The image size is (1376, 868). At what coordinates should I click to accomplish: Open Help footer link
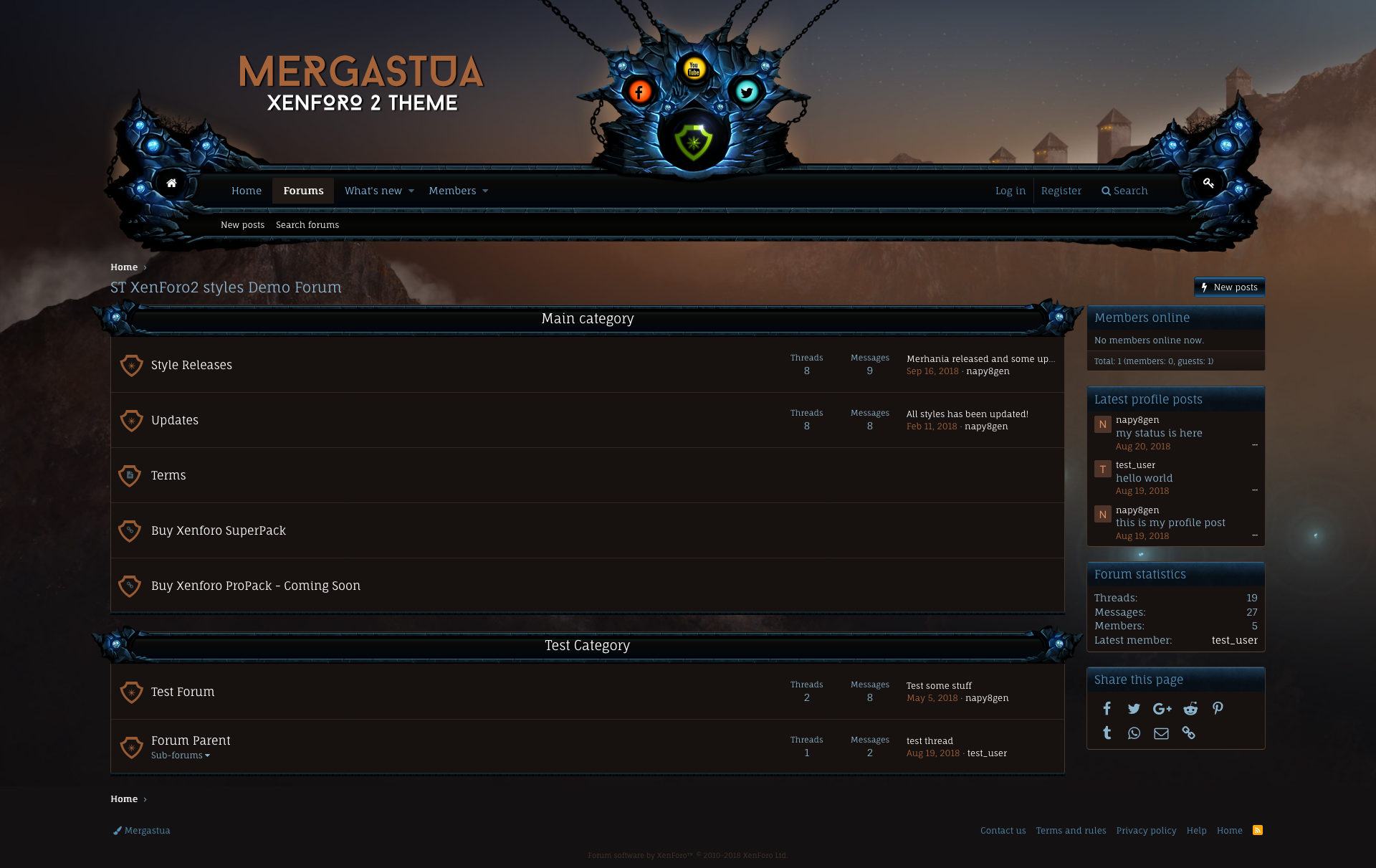pyautogui.click(x=1197, y=831)
